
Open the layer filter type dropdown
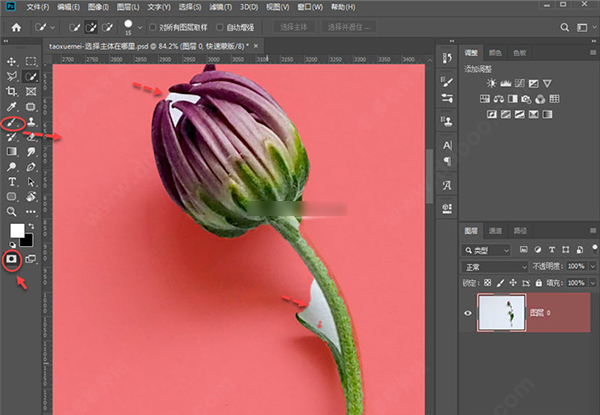click(x=486, y=250)
